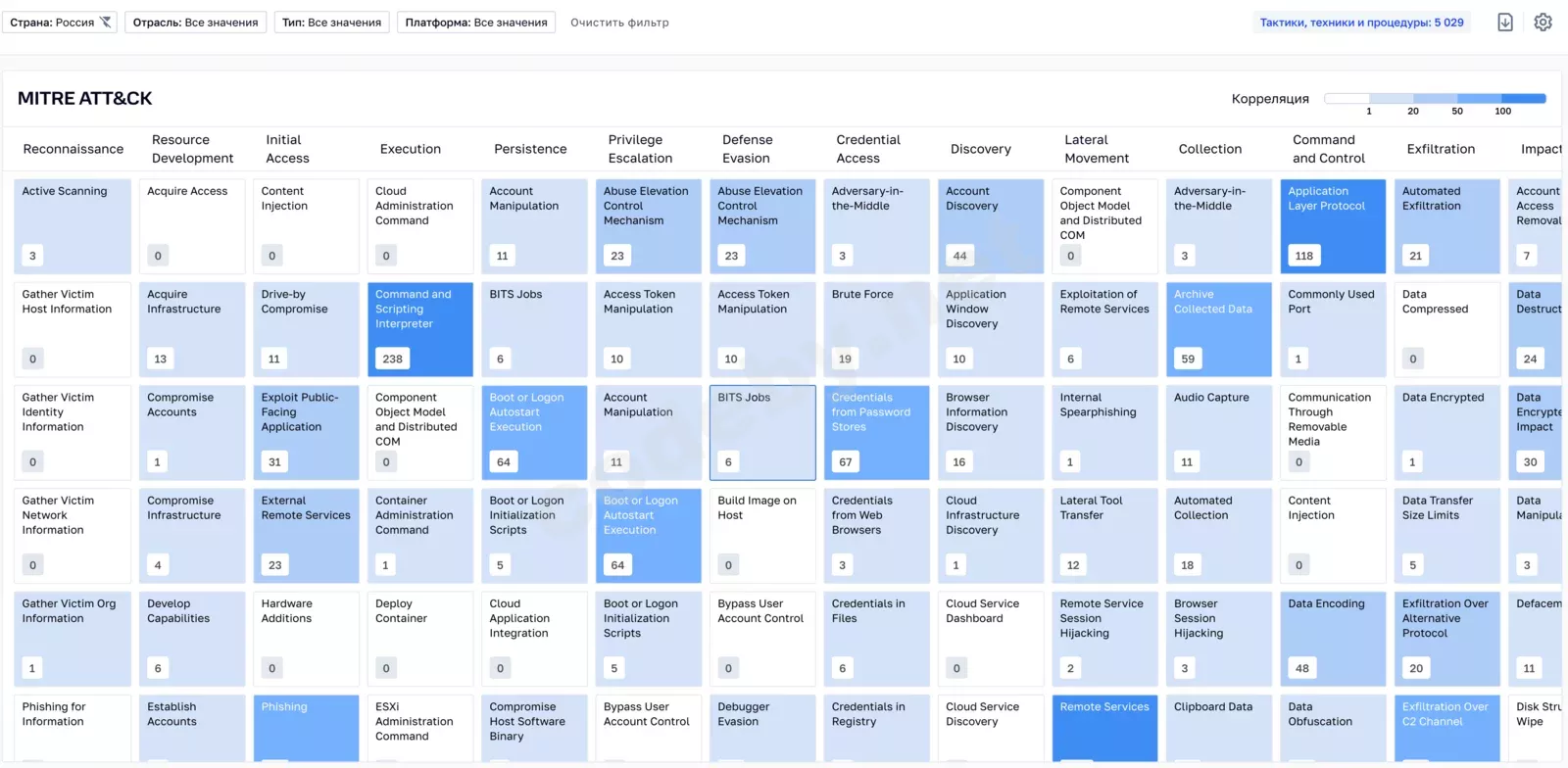Open Тактики, техники и процедуры: 5 029
This screenshot has height=768, width=1568.
(1361, 22)
